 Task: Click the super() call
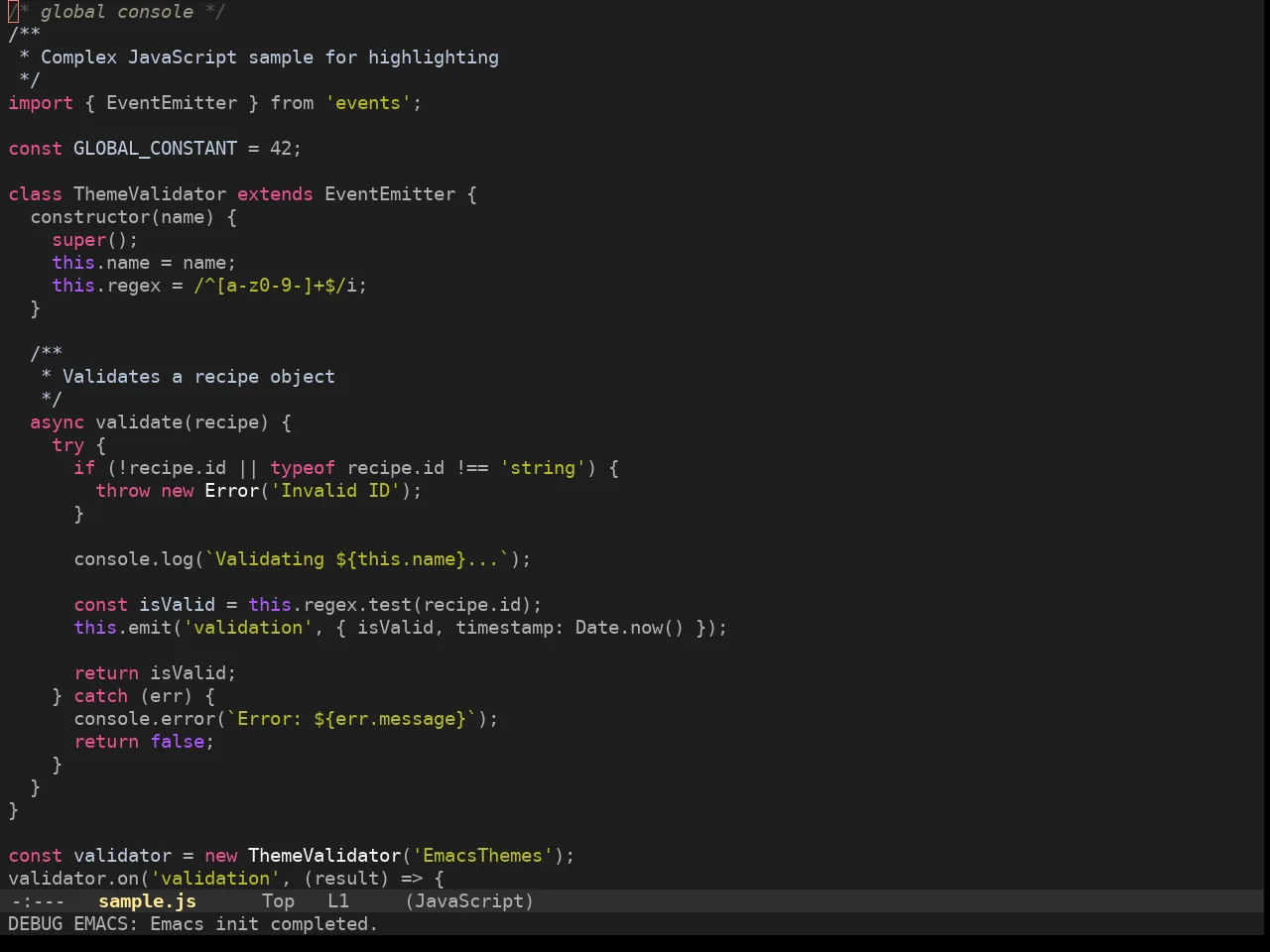click(x=95, y=240)
